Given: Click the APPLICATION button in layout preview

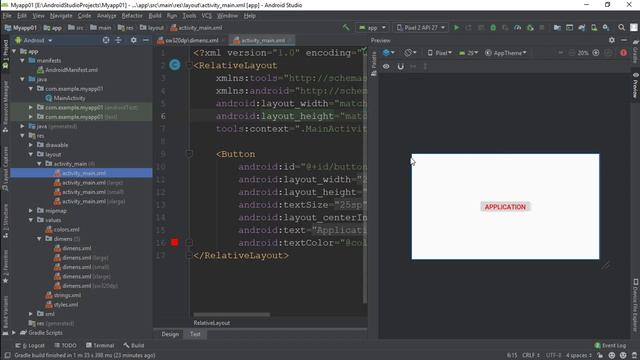Looking at the screenshot, I should coord(505,207).
